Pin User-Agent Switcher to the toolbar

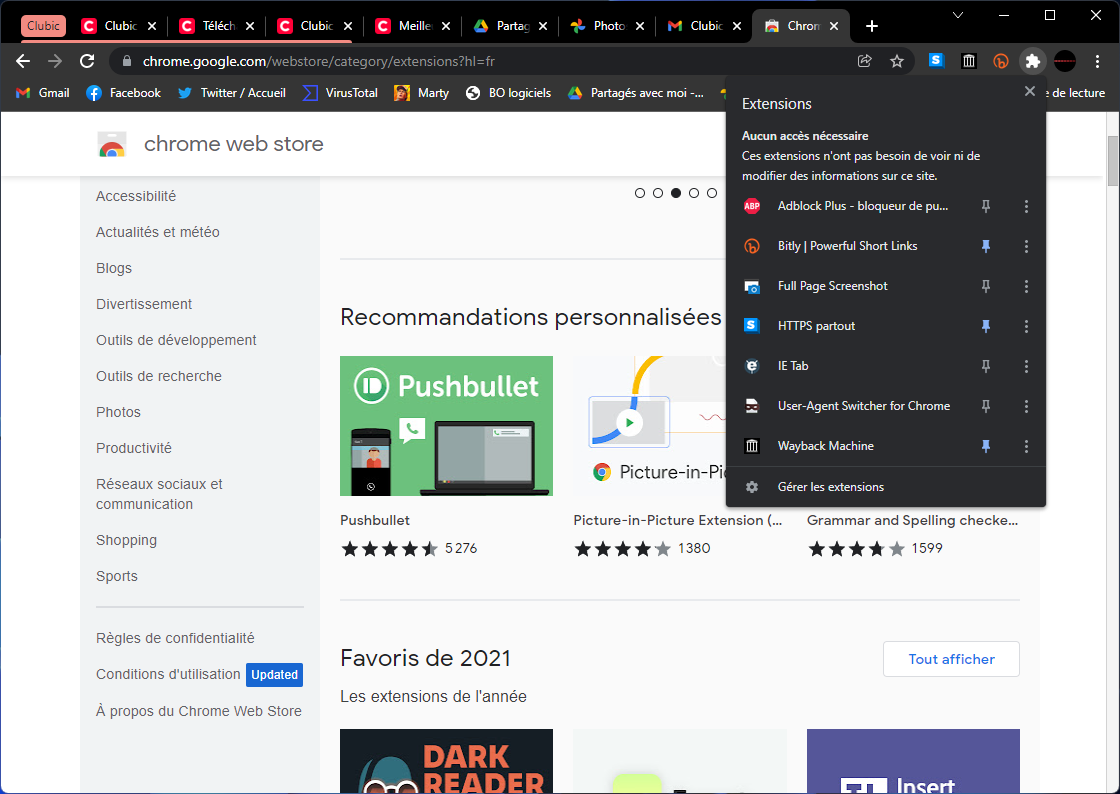[986, 406]
